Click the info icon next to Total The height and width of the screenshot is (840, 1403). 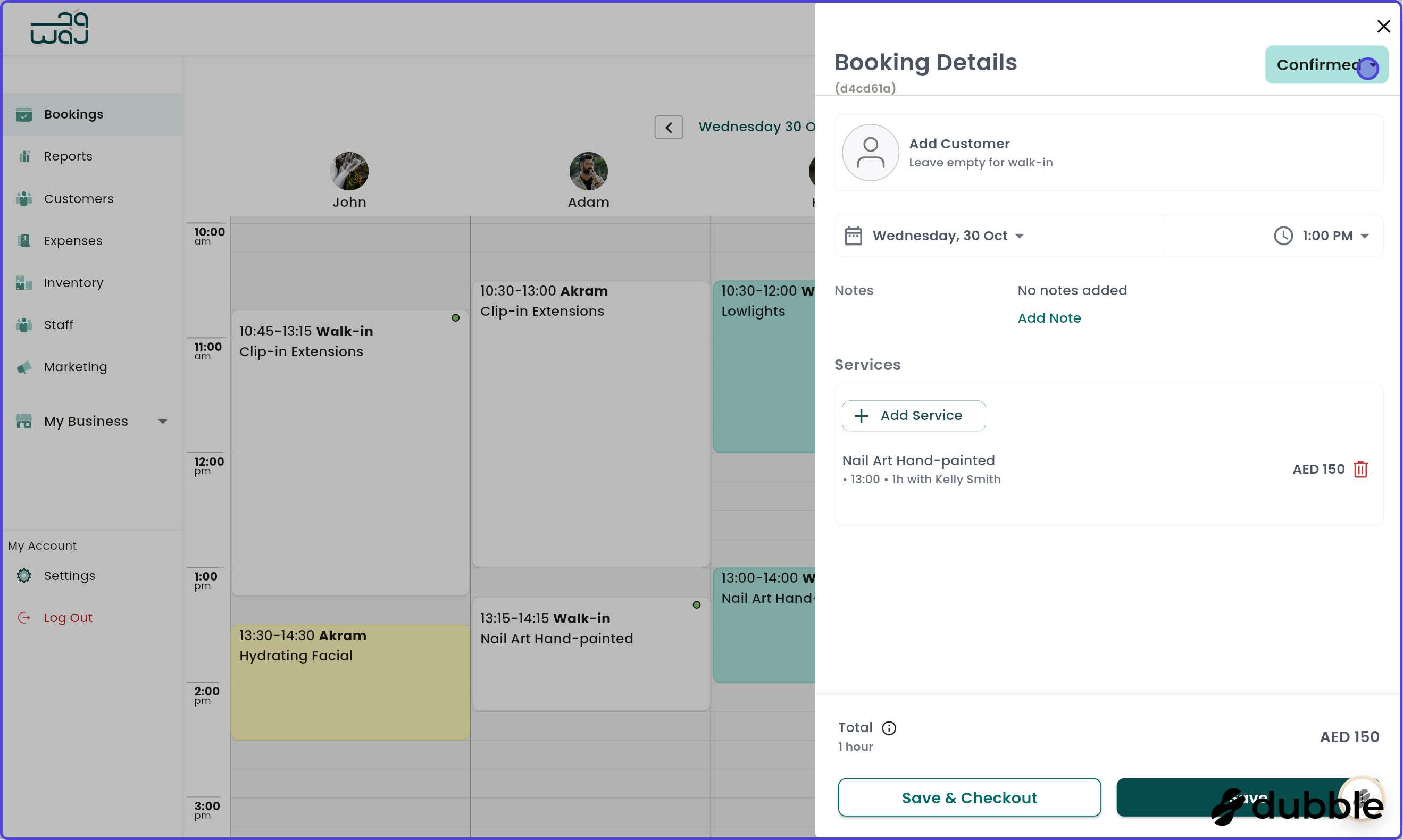(888, 728)
